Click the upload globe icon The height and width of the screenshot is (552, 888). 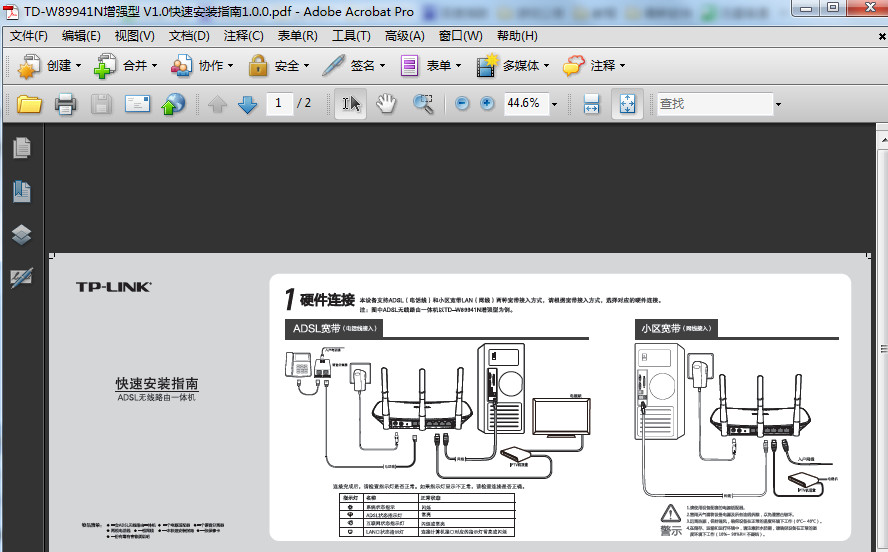point(173,104)
